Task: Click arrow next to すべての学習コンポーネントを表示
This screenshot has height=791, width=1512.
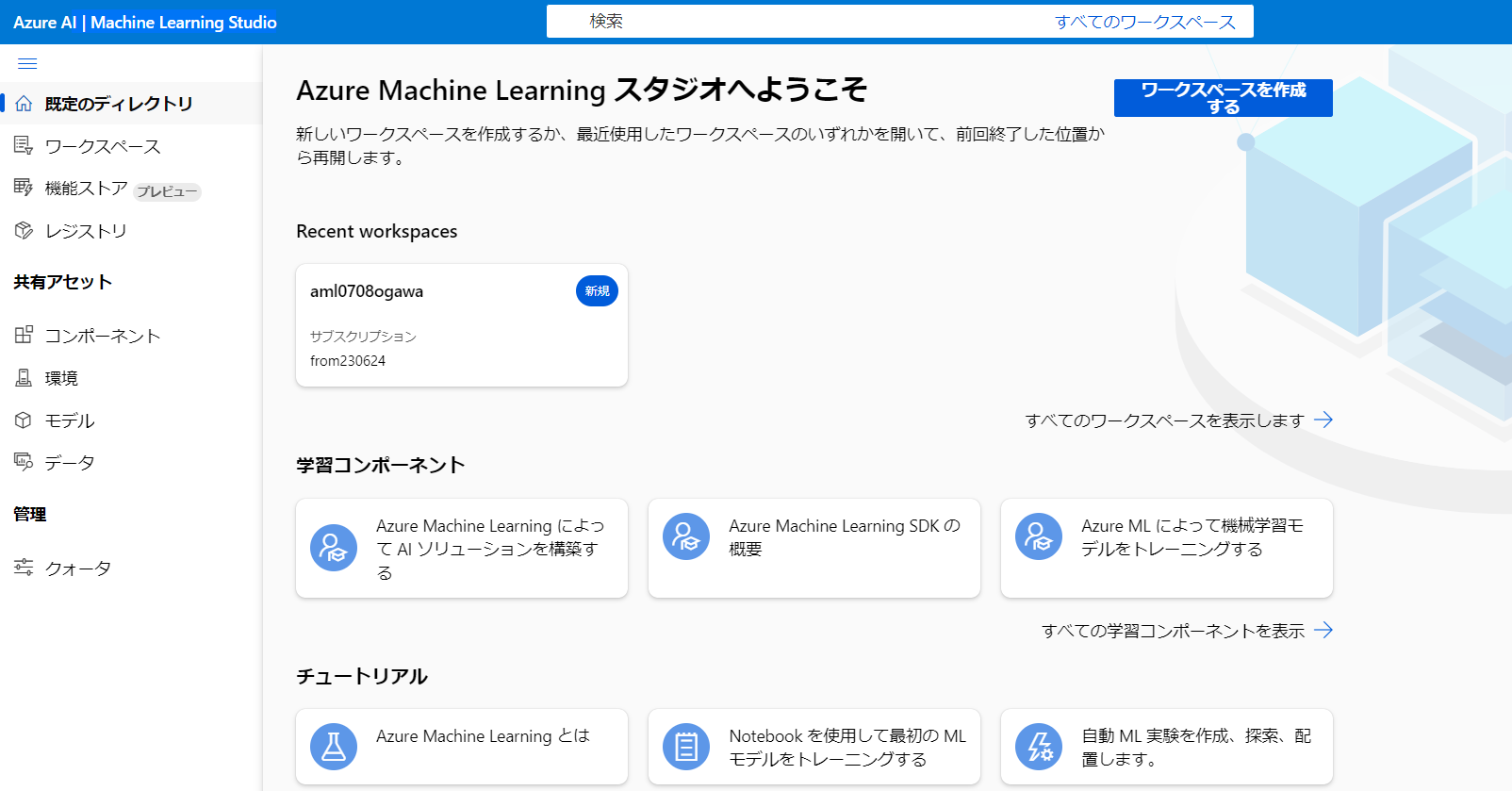Action: point(1323,630)
